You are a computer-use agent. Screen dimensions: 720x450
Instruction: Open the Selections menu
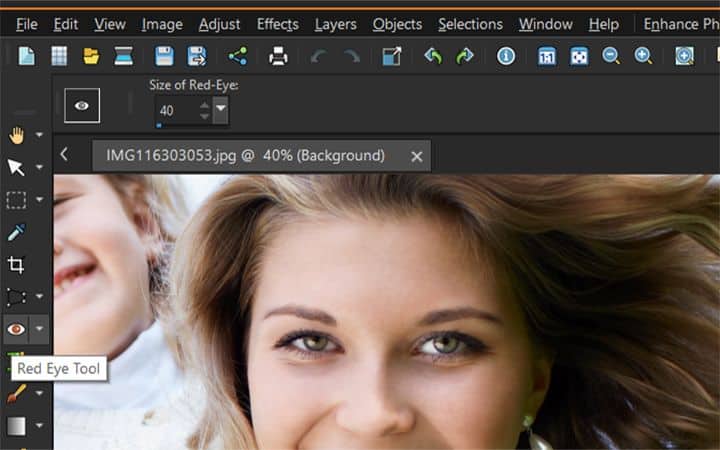click(470, 24)
